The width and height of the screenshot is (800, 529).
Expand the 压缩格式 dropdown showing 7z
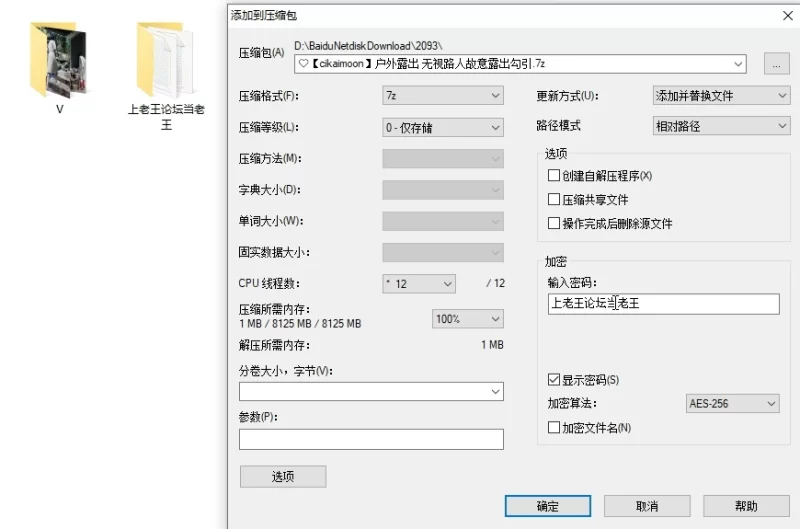point(443,96)
